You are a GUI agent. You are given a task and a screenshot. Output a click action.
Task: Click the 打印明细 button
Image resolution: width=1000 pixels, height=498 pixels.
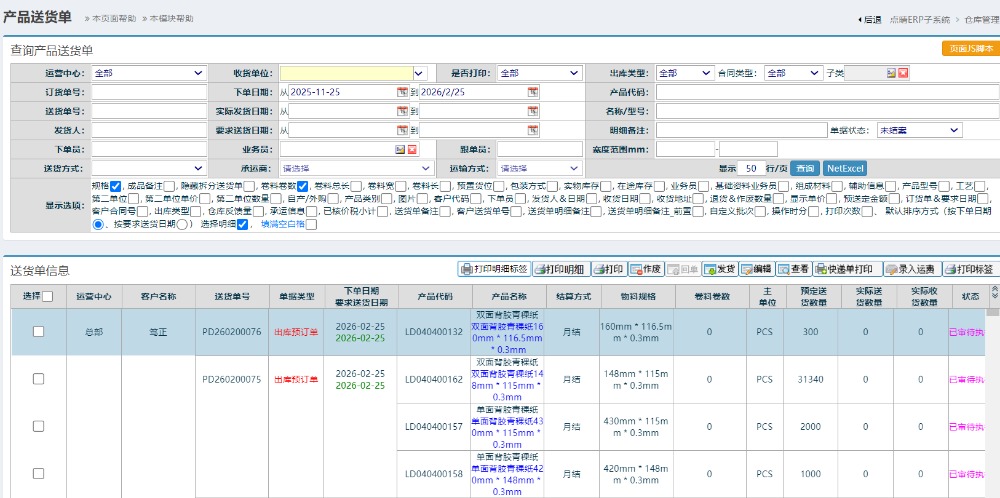click(560, 269)
